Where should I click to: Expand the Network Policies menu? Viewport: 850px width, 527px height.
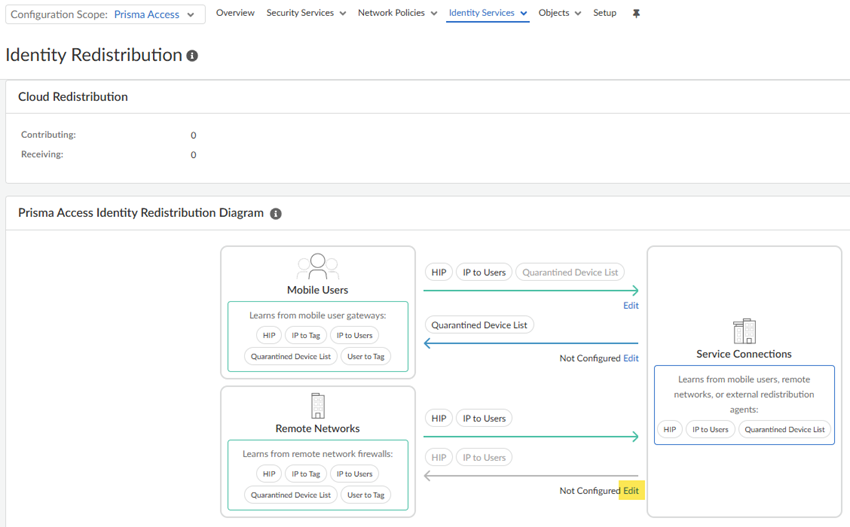(397, 13)
